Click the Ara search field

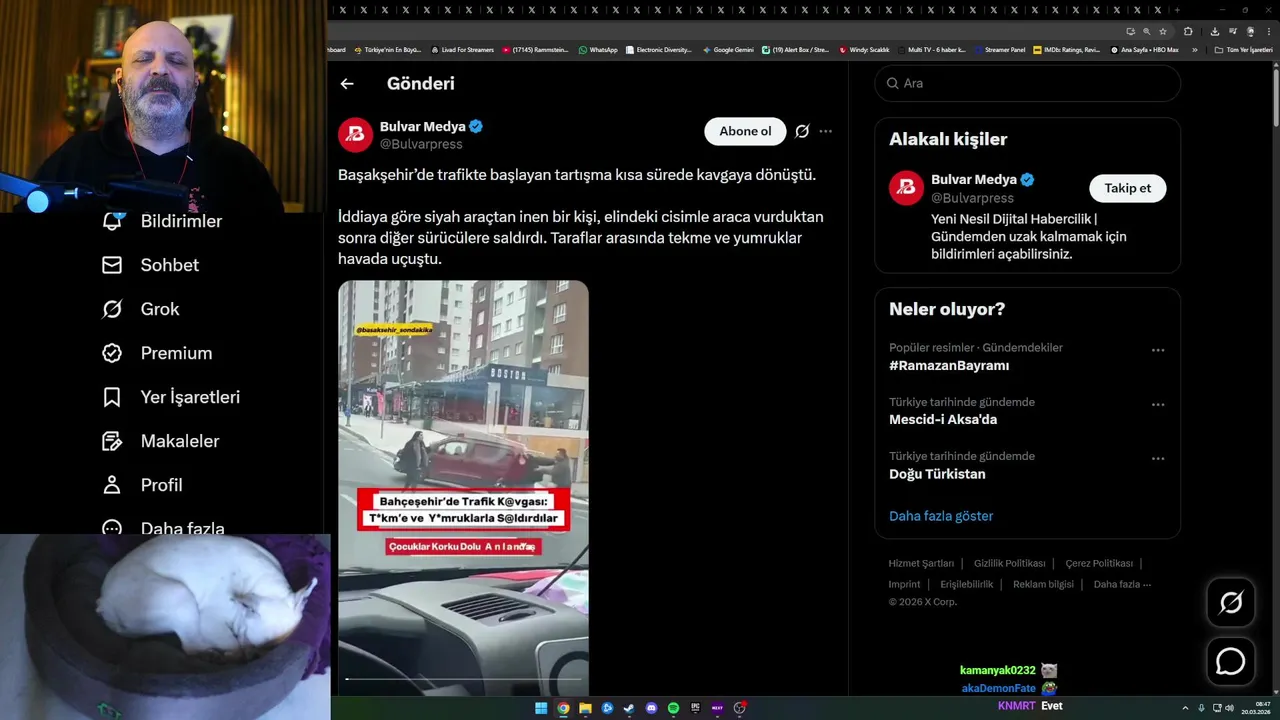coord(1028,83)
